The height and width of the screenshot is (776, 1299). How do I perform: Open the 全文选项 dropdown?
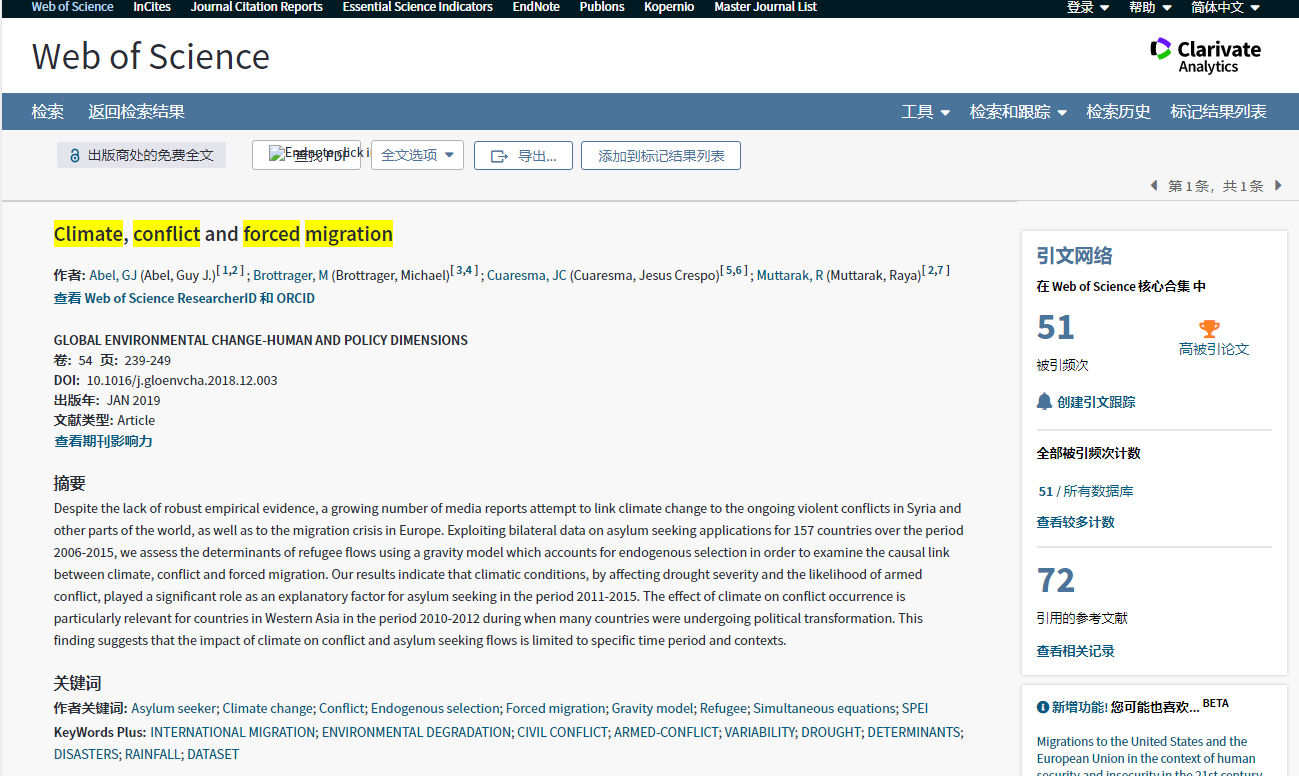417,155
